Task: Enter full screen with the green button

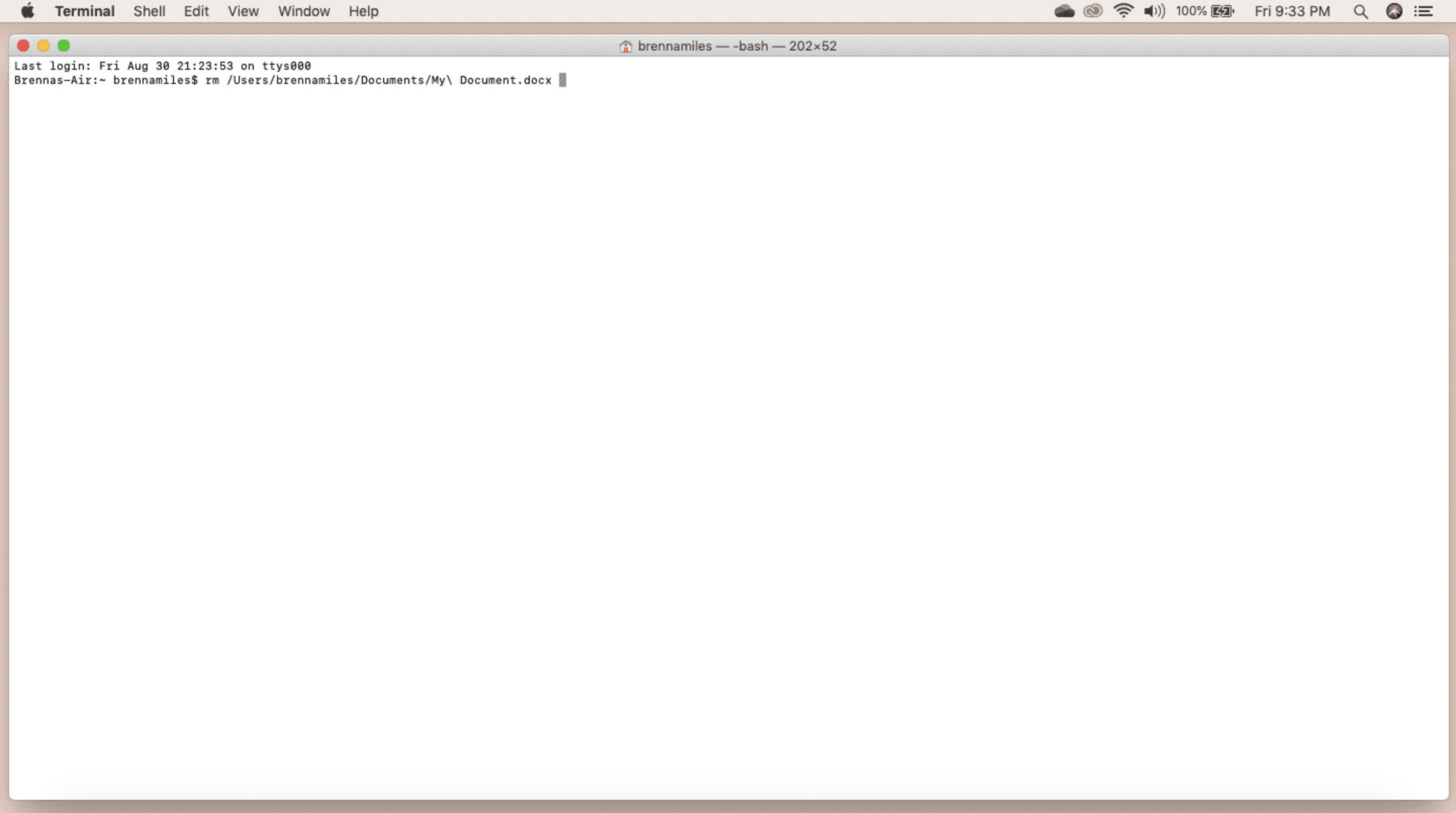Action: click(64, 45)
